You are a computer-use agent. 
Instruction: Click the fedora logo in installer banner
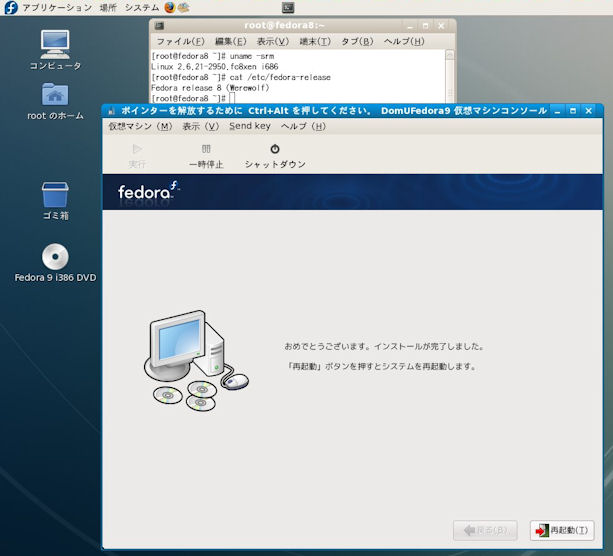point(148,191)
